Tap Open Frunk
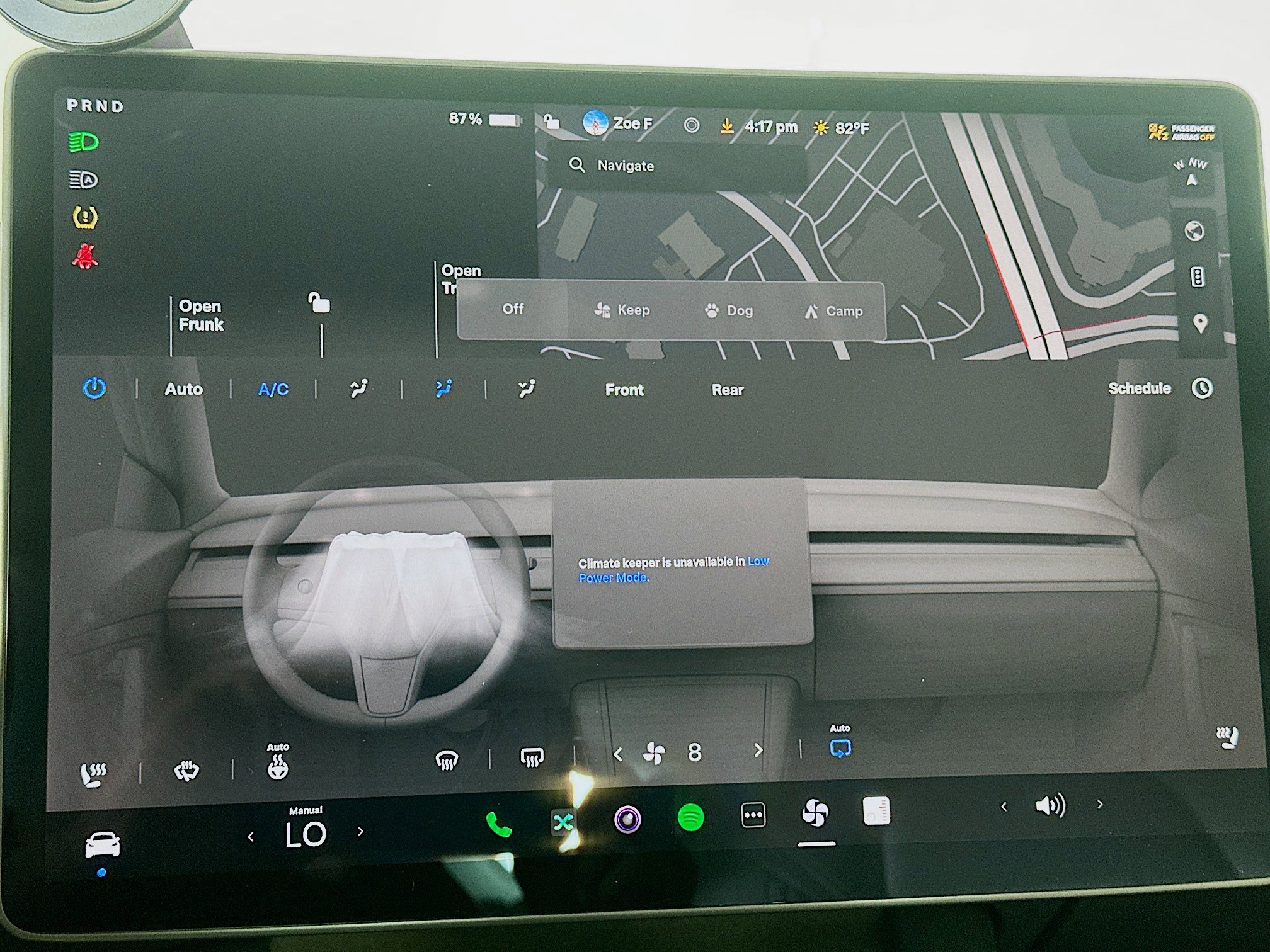 [202, 316]
